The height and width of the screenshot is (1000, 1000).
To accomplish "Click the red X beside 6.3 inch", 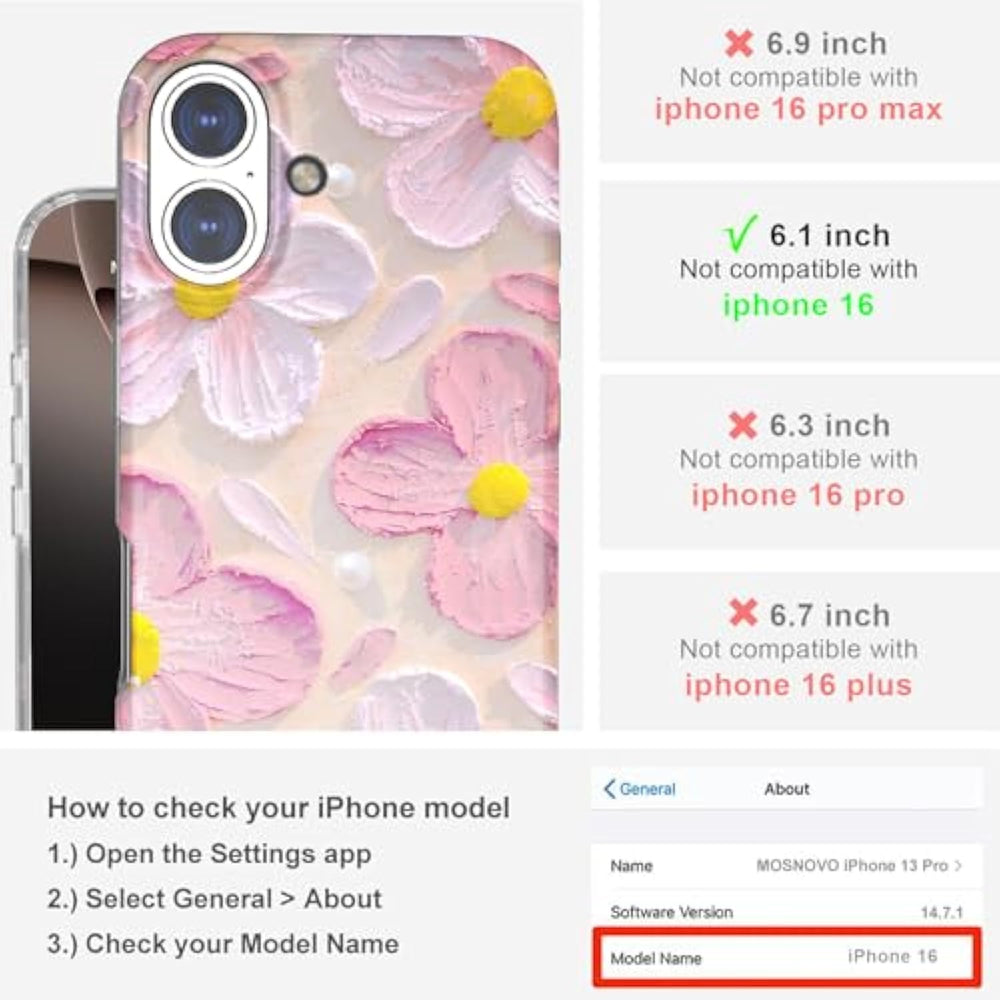I will point(742,425).
